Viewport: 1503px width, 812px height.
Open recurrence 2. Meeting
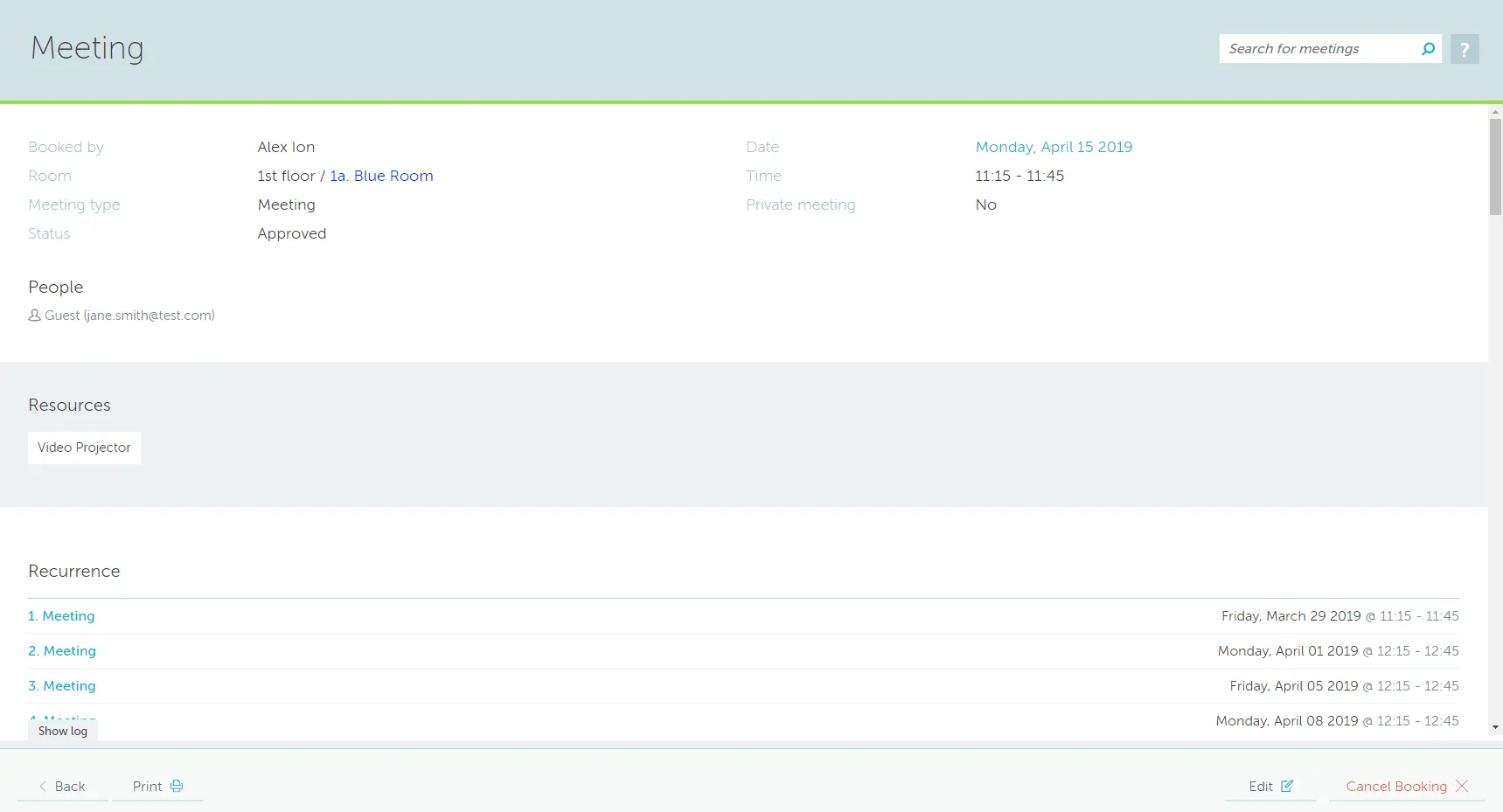62,651
